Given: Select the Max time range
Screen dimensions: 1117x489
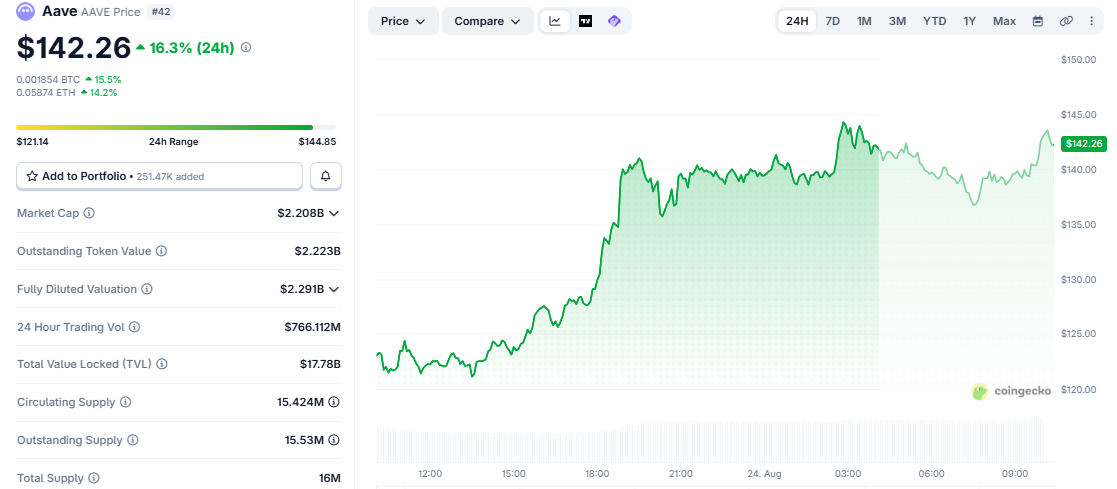Looking at the screenshot, I should tap(1004, 21).
